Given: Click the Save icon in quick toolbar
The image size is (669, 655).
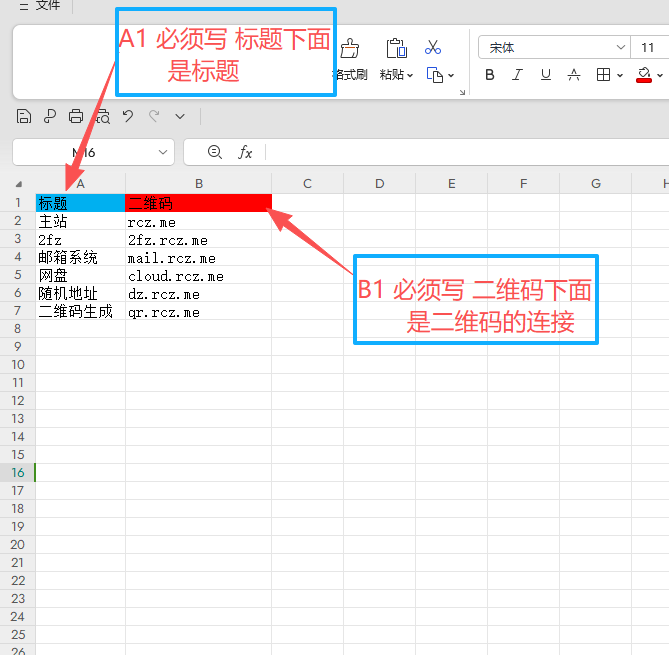Looking at the screenshot, I should point(24,116).
